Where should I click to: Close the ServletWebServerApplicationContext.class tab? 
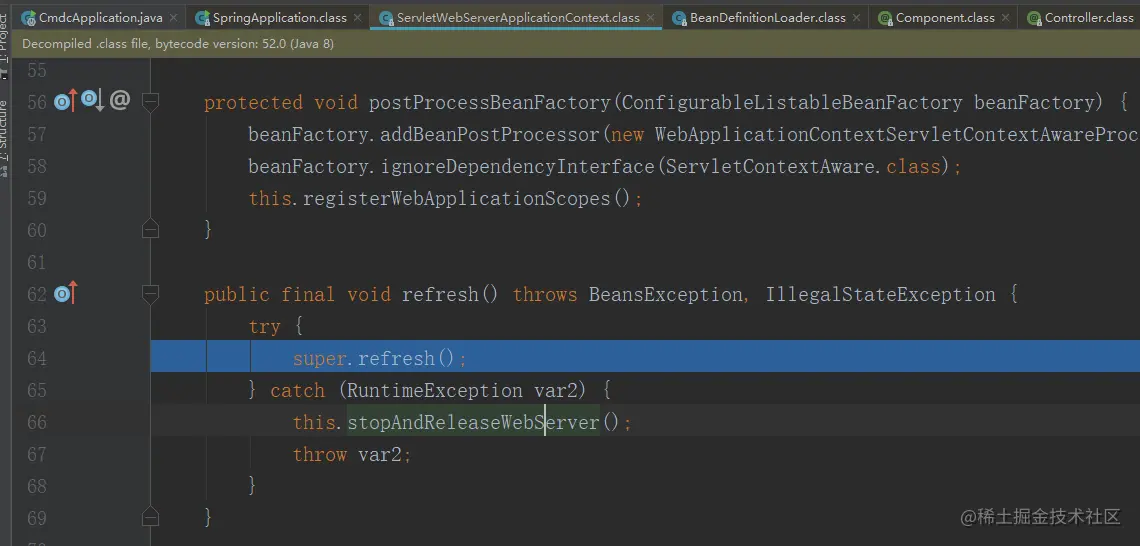[651, 18]
